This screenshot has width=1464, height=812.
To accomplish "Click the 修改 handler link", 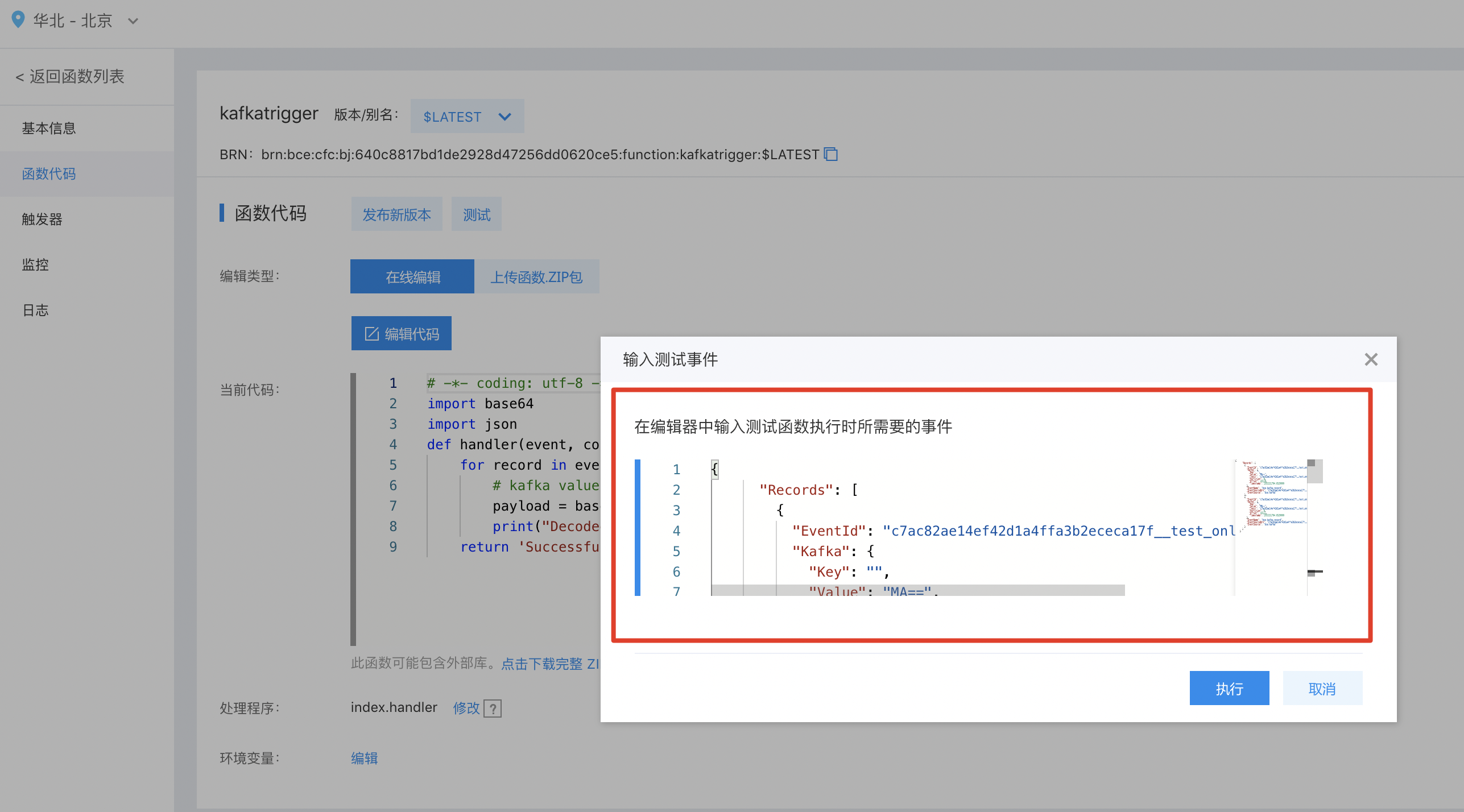I will coord(466,708).
